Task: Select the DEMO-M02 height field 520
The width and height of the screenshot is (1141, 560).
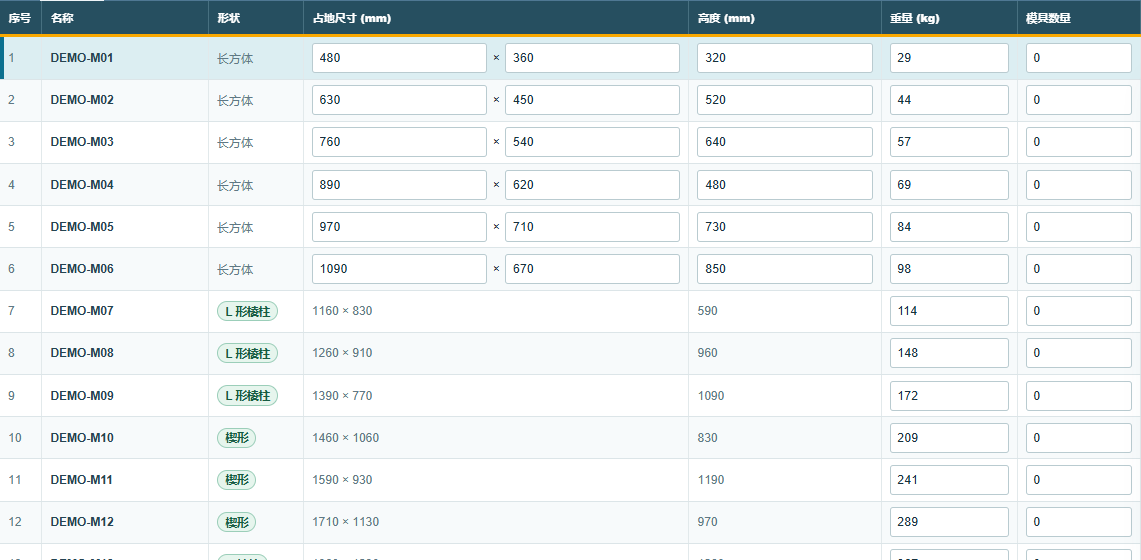Action: [784, 100]
